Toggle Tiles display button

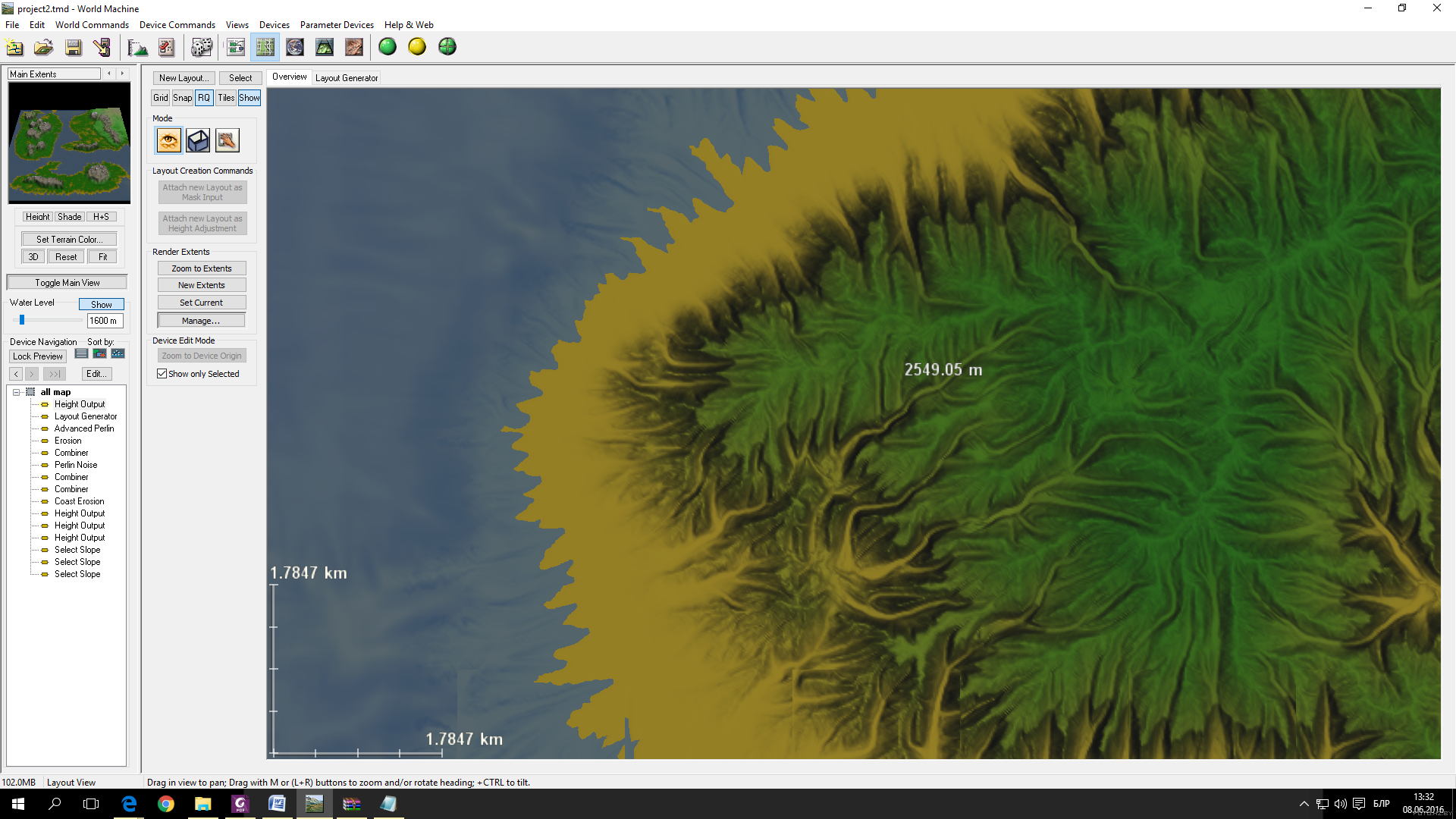[226, 98]
